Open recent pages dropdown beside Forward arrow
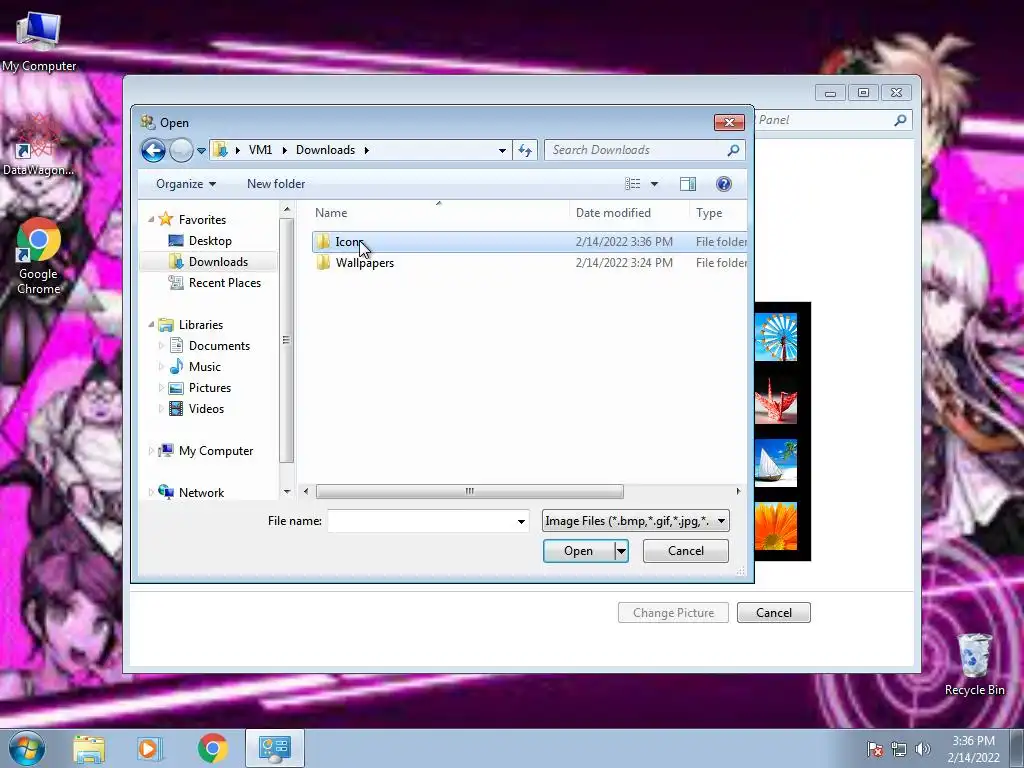1024x768 pixels. pos(201,151)
